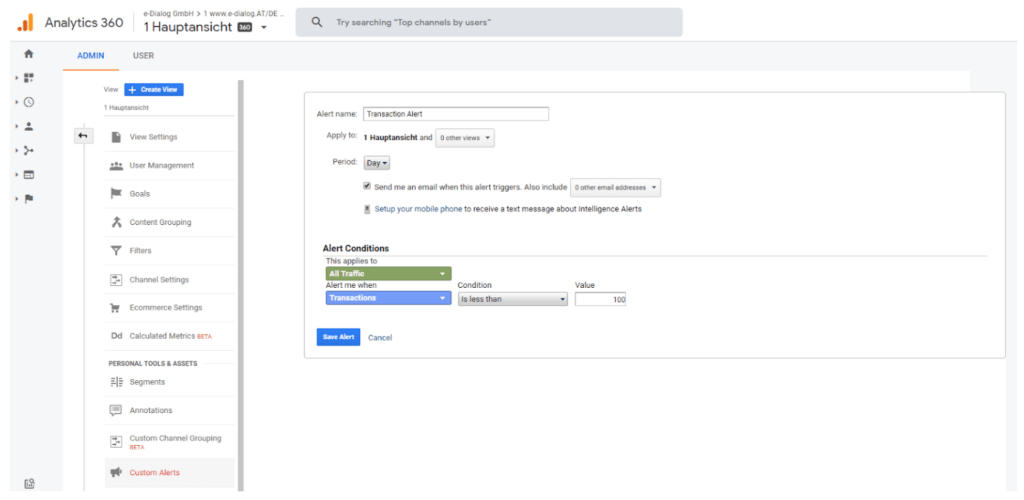Screen dimensions: 1024x500
Task: Toggle the send me an email checkbox
Action: 367,186
